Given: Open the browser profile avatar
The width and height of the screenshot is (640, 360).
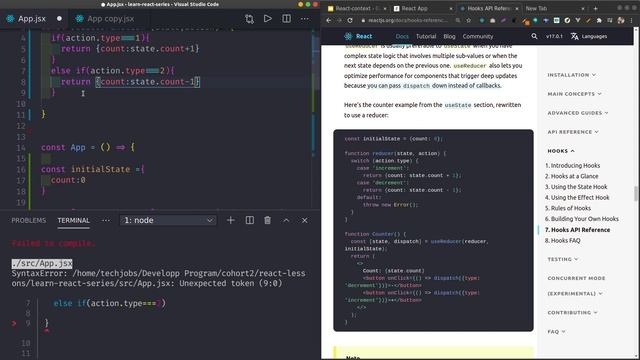Looking at the screenshot, I should (x=621, y=20).
